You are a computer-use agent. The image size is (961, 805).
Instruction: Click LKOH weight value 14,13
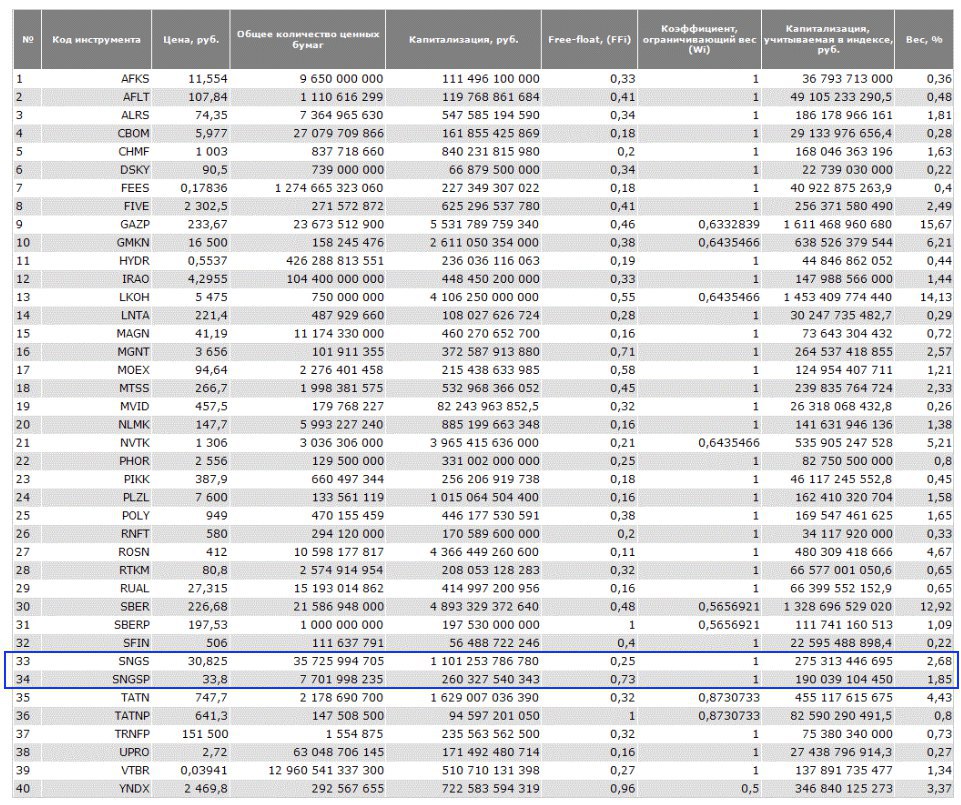[x=935, y=297]
